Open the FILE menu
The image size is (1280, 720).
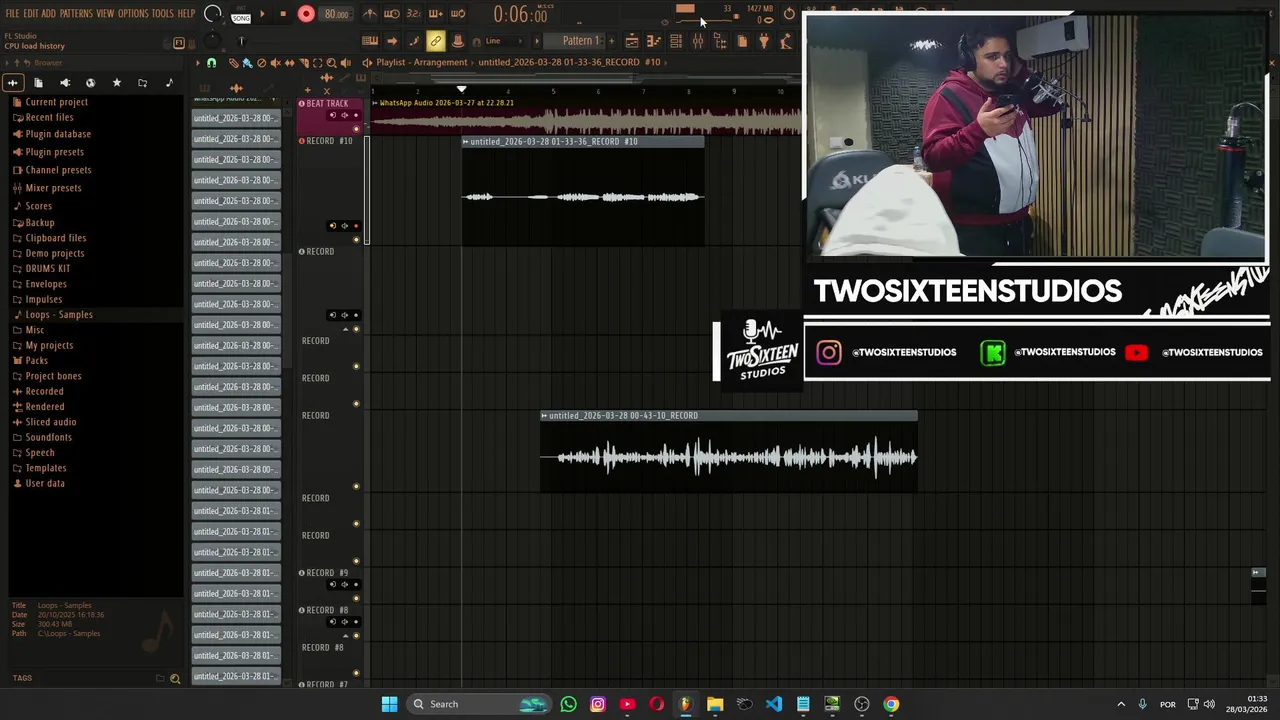click(12, 13)
